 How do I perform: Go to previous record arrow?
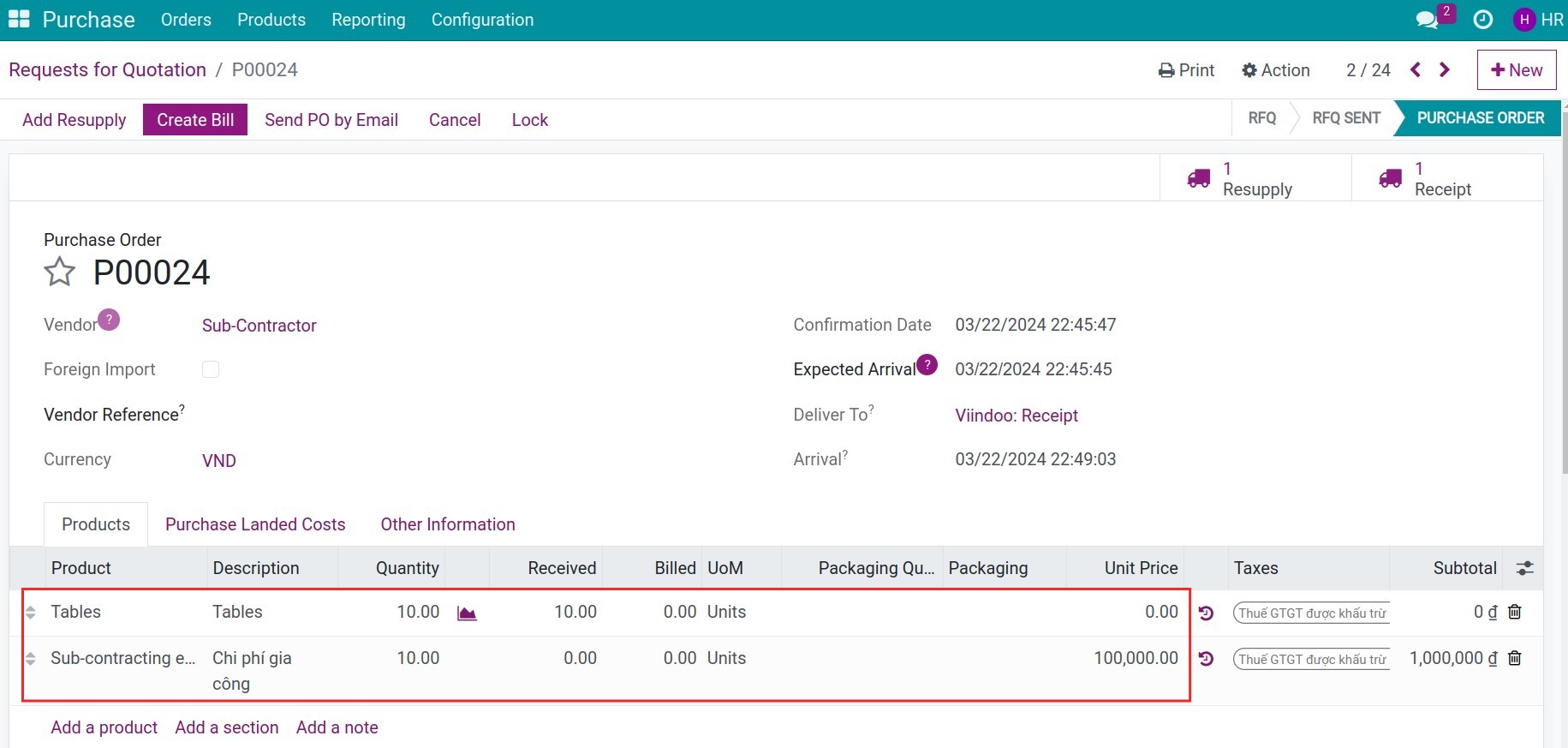(1416, 70)
